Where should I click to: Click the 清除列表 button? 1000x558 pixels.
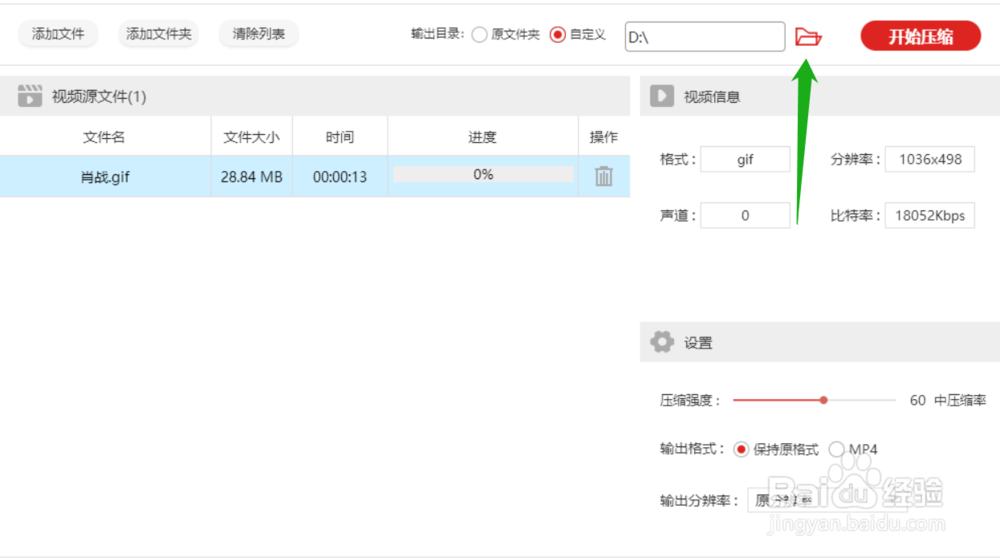(258, 34)
